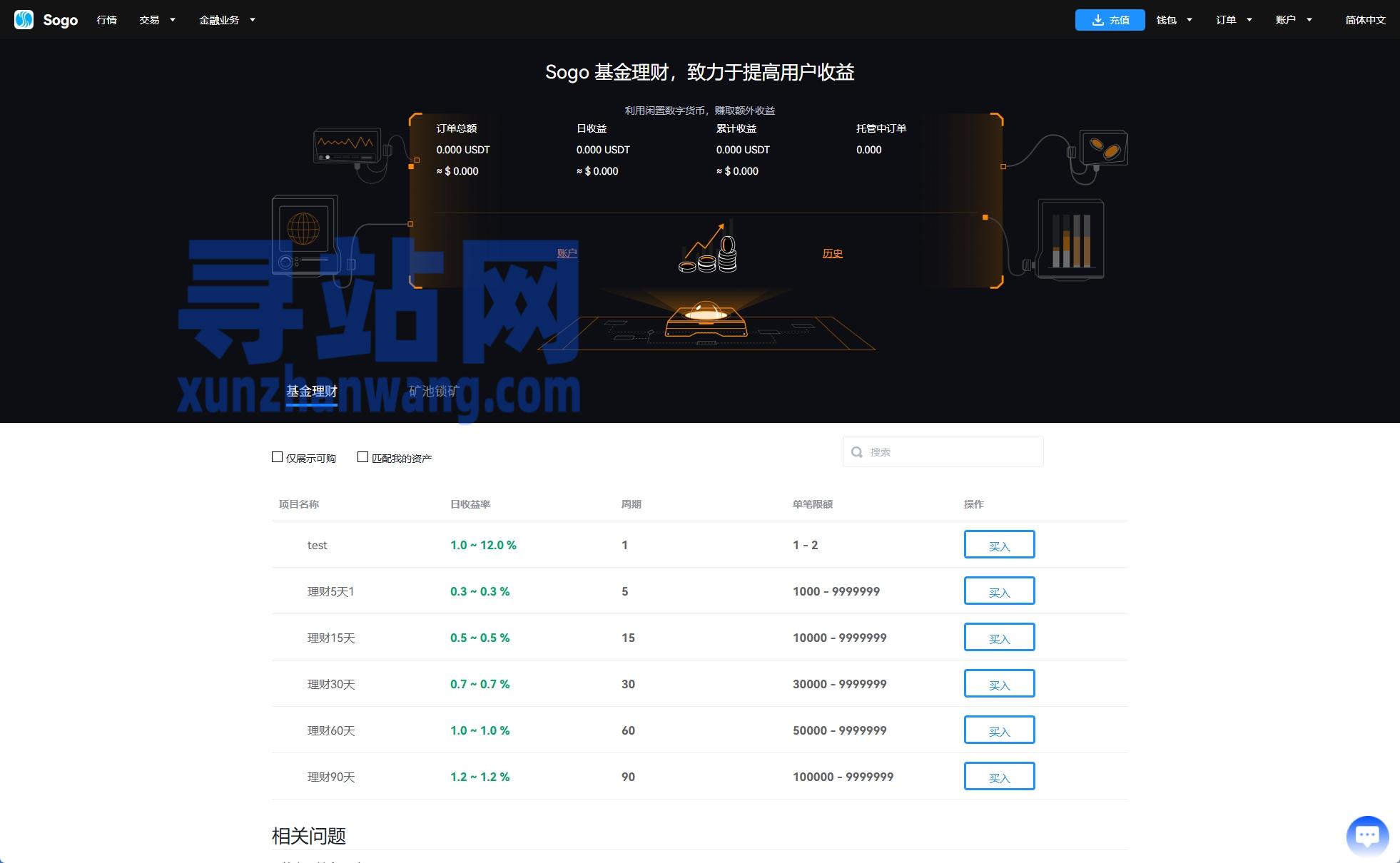
Task: Click the download icon in 充值 button
Action: coord(1098,20)
